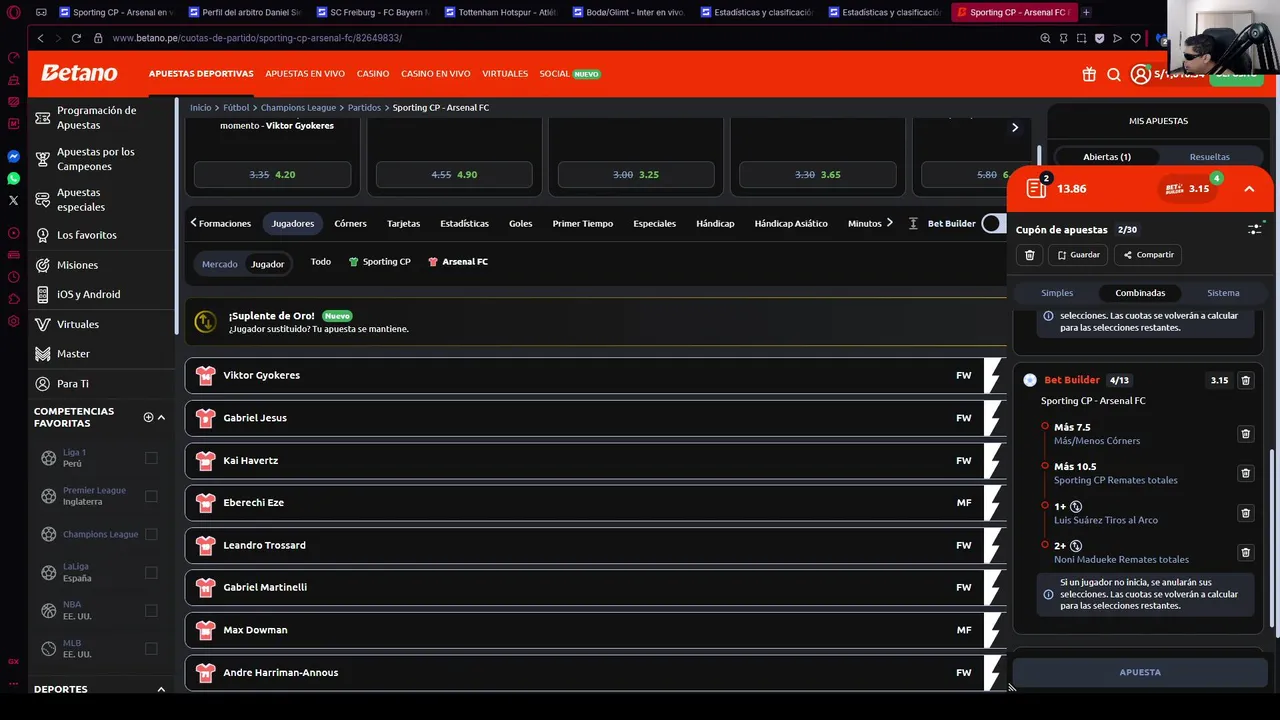Expand the Viktor Gyokeres player row

pyautogui.click(x=595, y=375)
